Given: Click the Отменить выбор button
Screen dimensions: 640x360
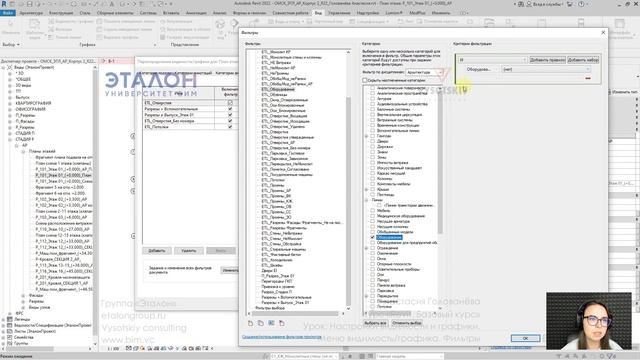Looking at the screenshot, I should click(407, 323).
